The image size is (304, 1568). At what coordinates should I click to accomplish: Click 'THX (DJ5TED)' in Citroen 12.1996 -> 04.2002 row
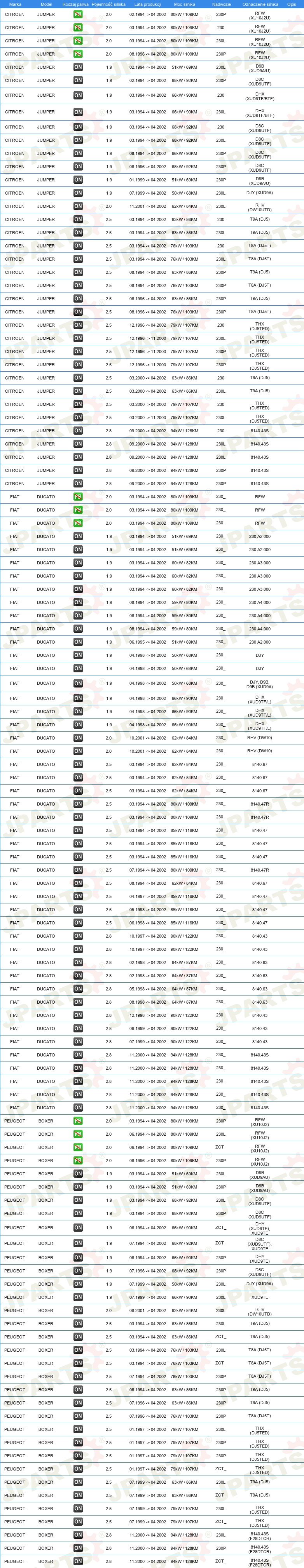[x=260, y=325]
